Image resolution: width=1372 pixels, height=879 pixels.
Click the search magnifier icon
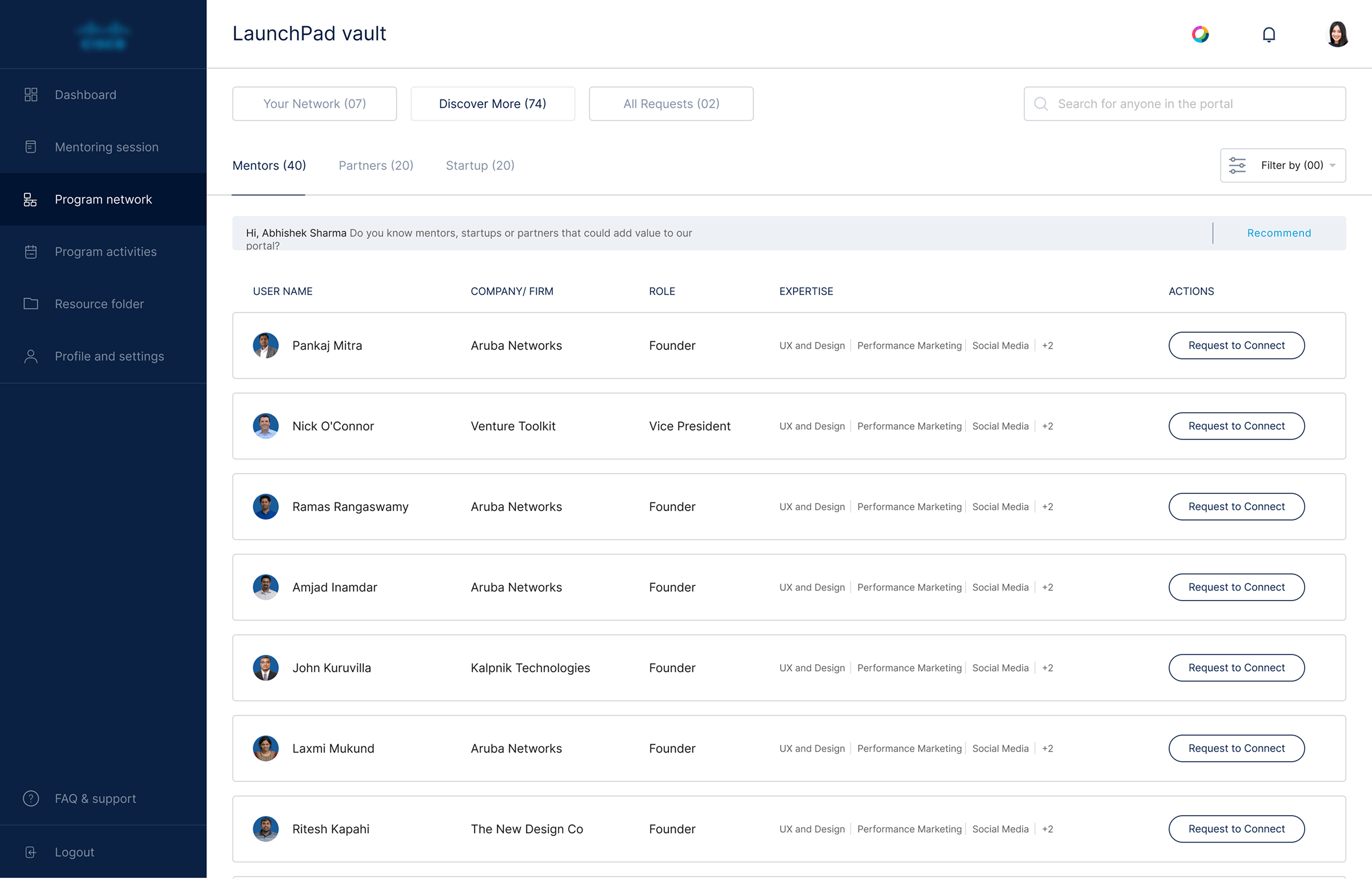tap(1041, 104)
